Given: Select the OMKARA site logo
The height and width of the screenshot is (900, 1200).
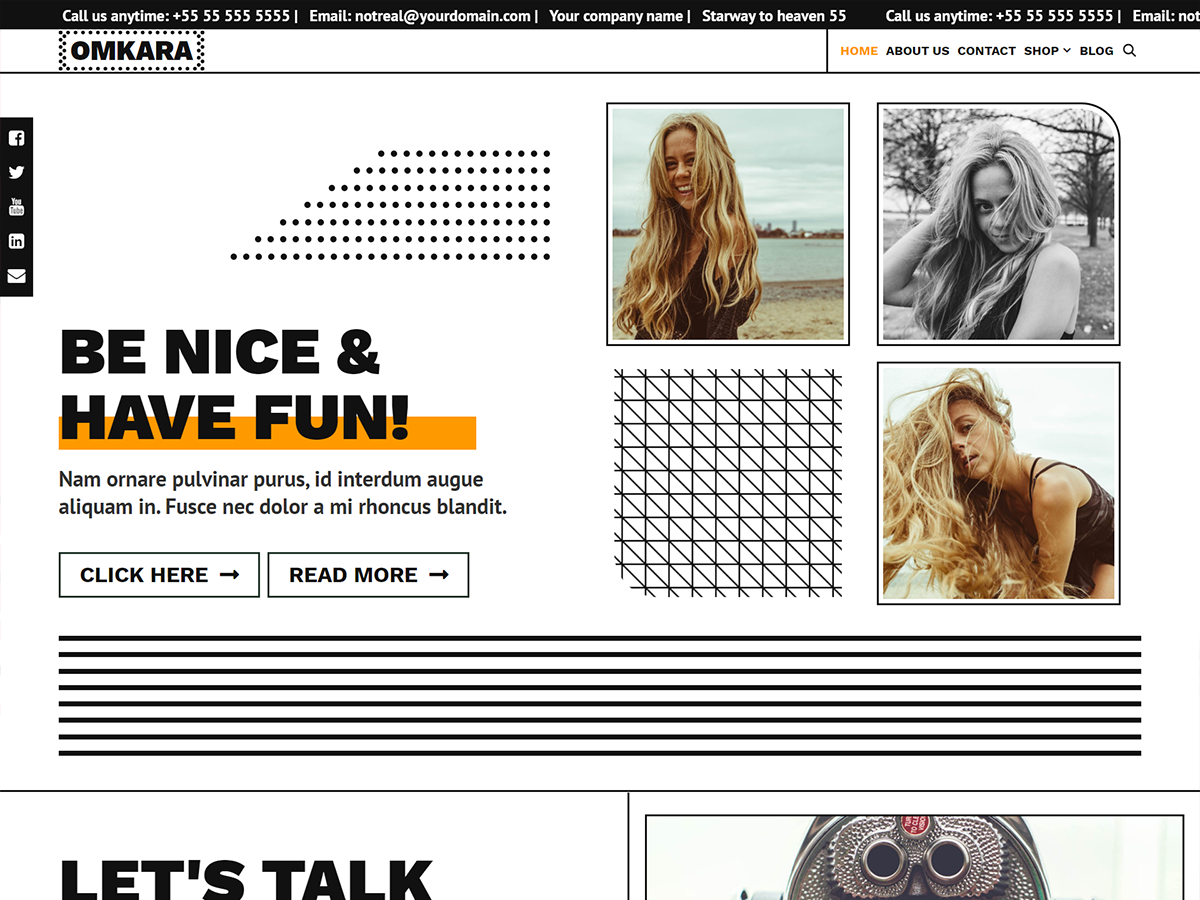Looking at the screenshot, I should [131, 49].
